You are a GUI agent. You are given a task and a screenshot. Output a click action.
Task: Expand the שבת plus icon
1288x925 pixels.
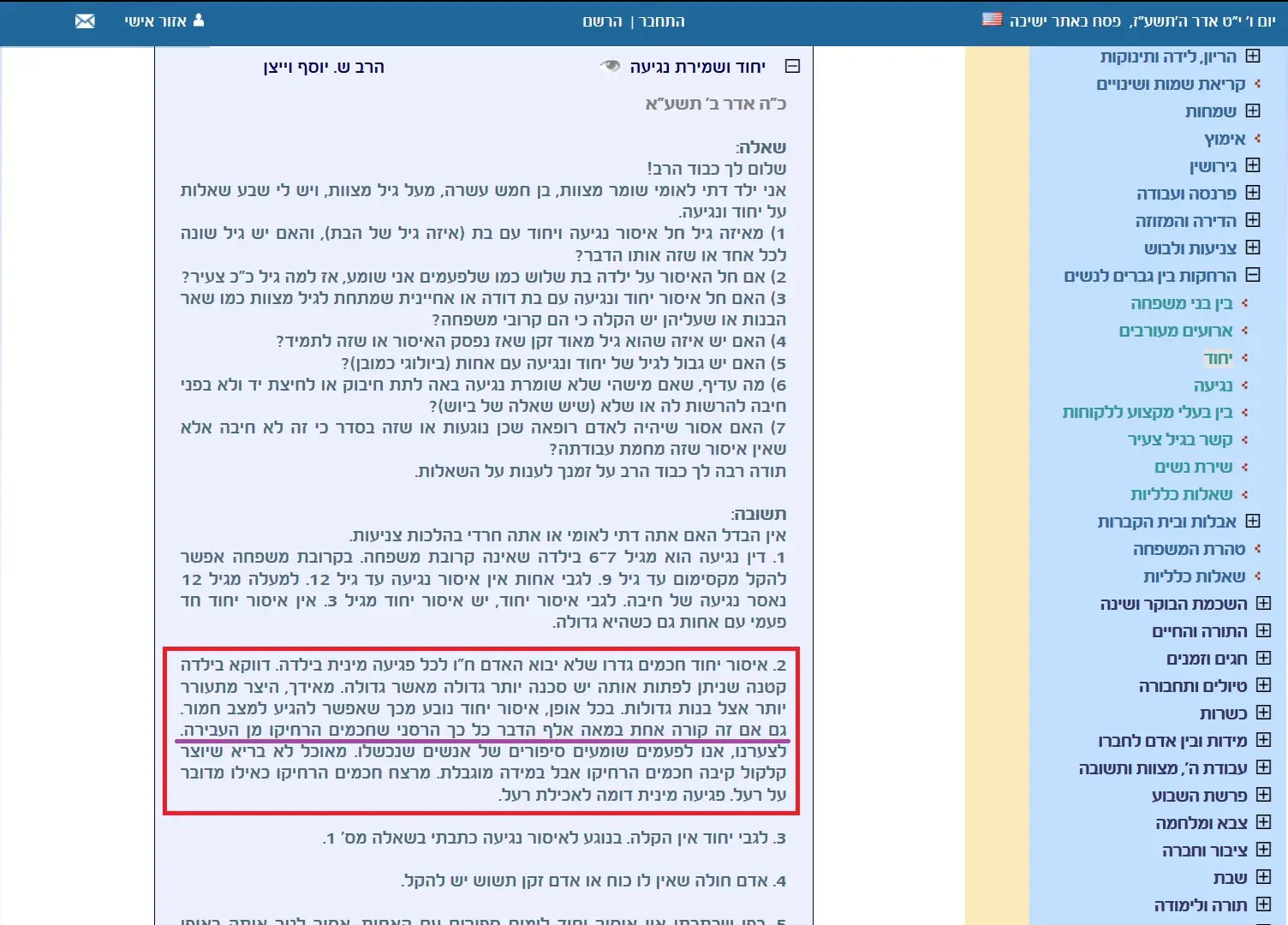[x=1263, y=877]
